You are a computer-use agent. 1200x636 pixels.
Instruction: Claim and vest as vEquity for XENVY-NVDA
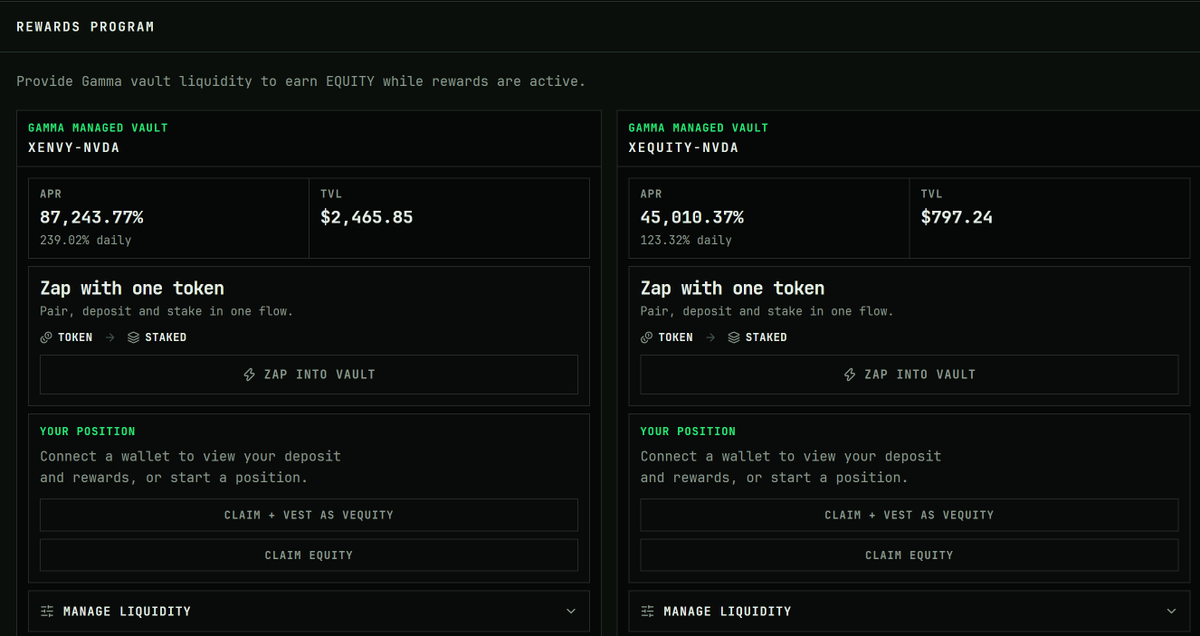pyautogui.click(x=309, y=515)
